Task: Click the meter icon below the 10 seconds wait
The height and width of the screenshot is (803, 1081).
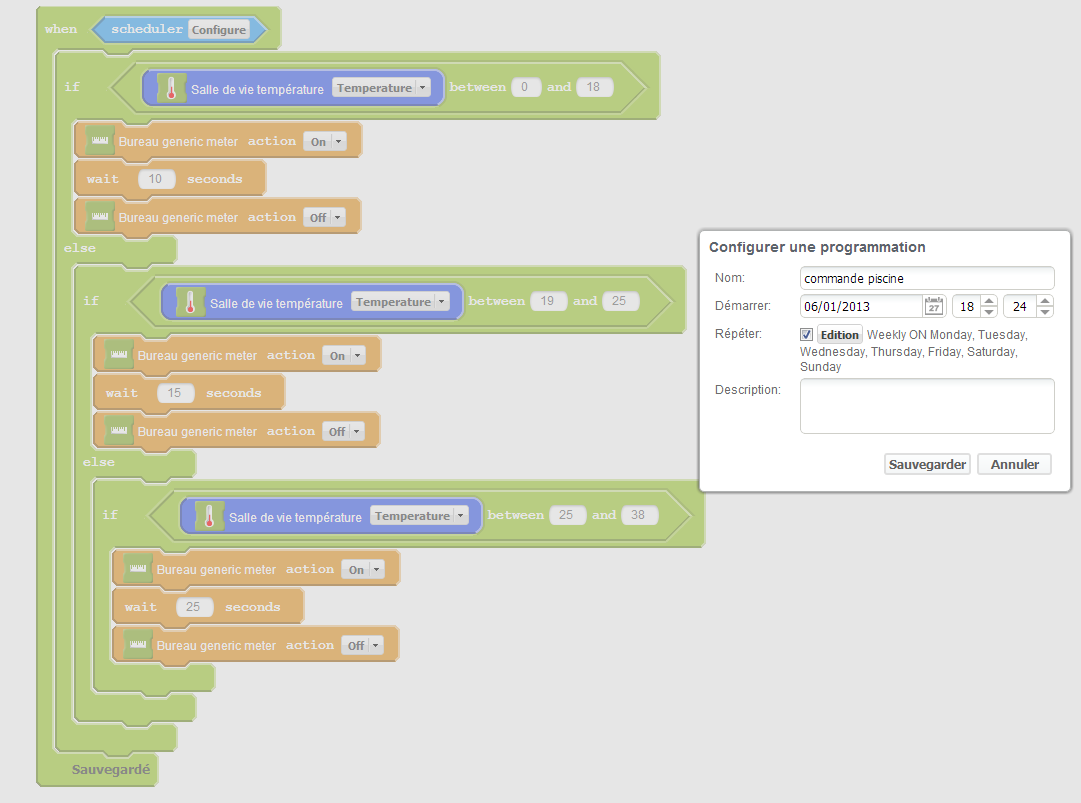Action: click(x=99, y=217)
